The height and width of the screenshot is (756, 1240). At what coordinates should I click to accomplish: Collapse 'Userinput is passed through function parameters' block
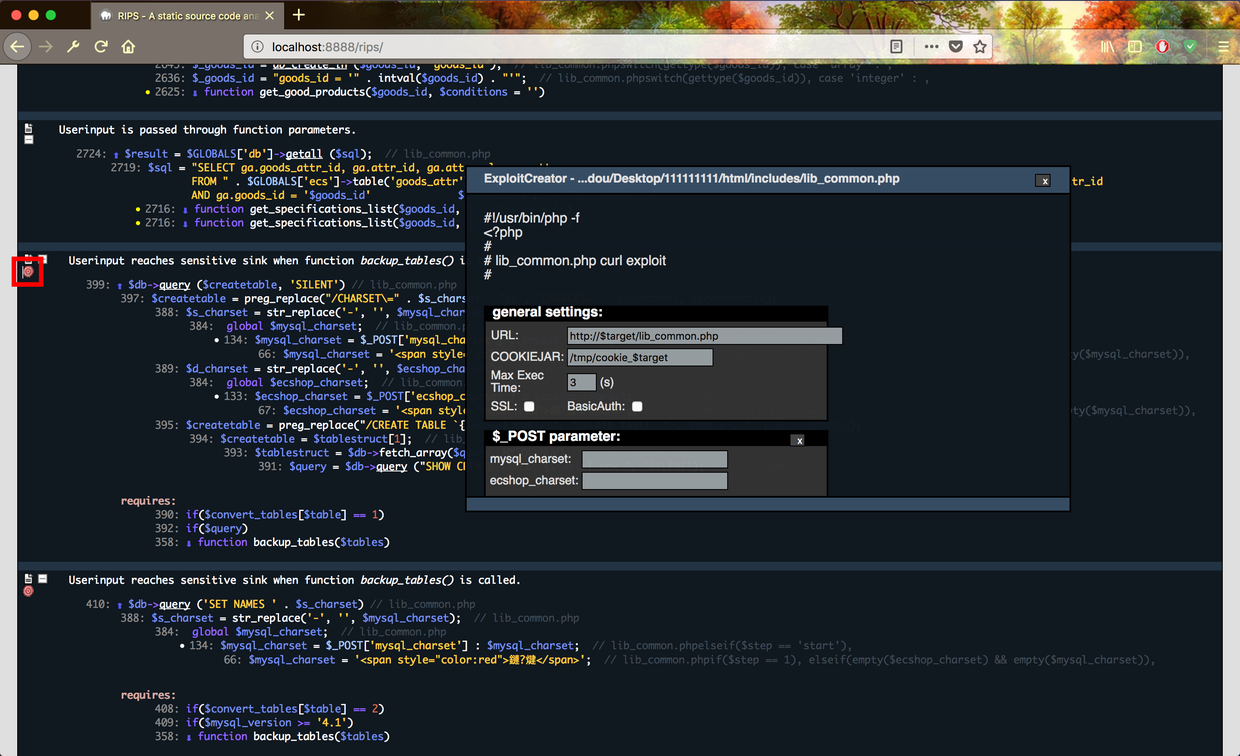(x=28, y=140)
